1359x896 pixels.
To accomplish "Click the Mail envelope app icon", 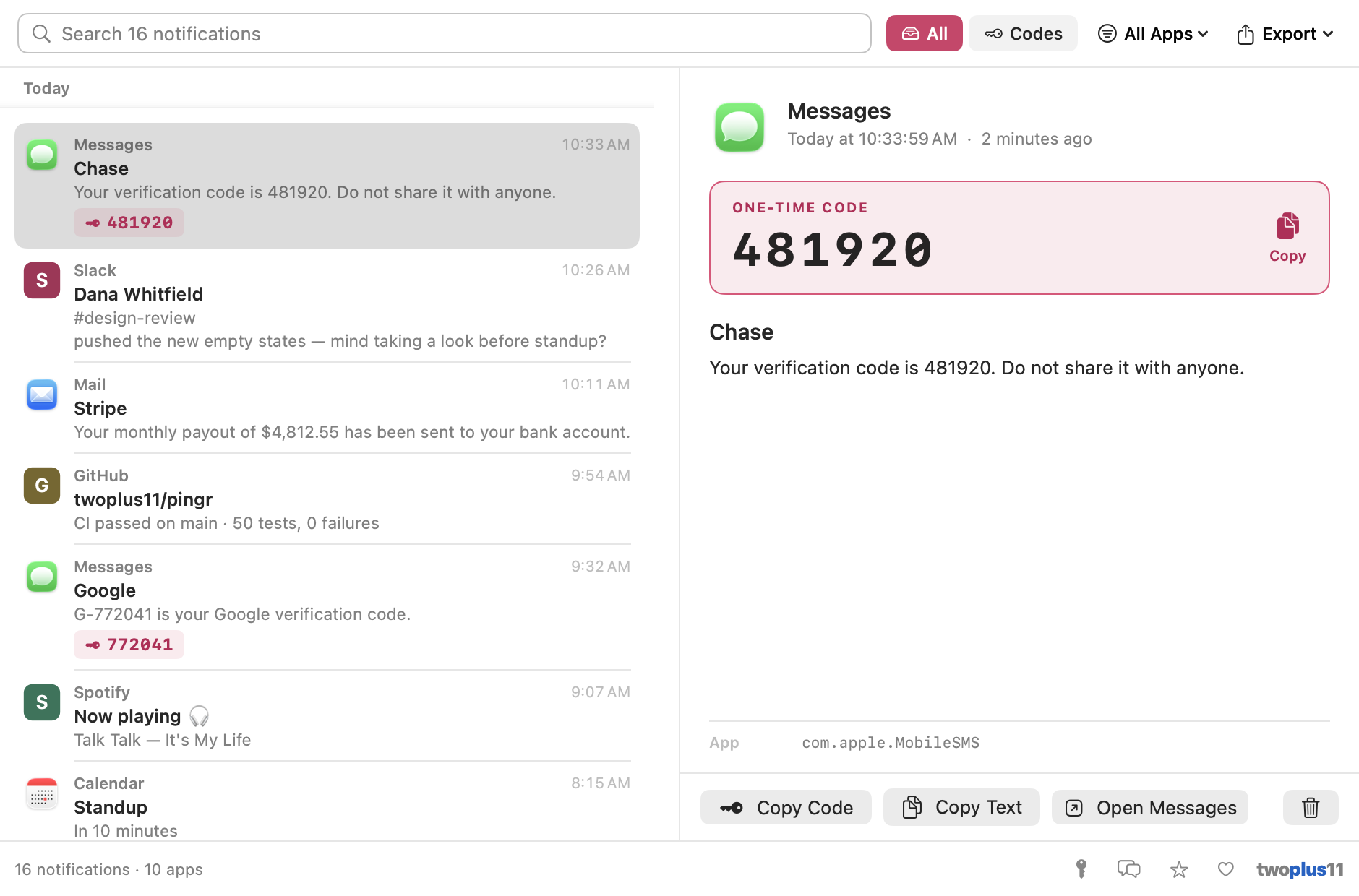I will click(x=42, y=395).
